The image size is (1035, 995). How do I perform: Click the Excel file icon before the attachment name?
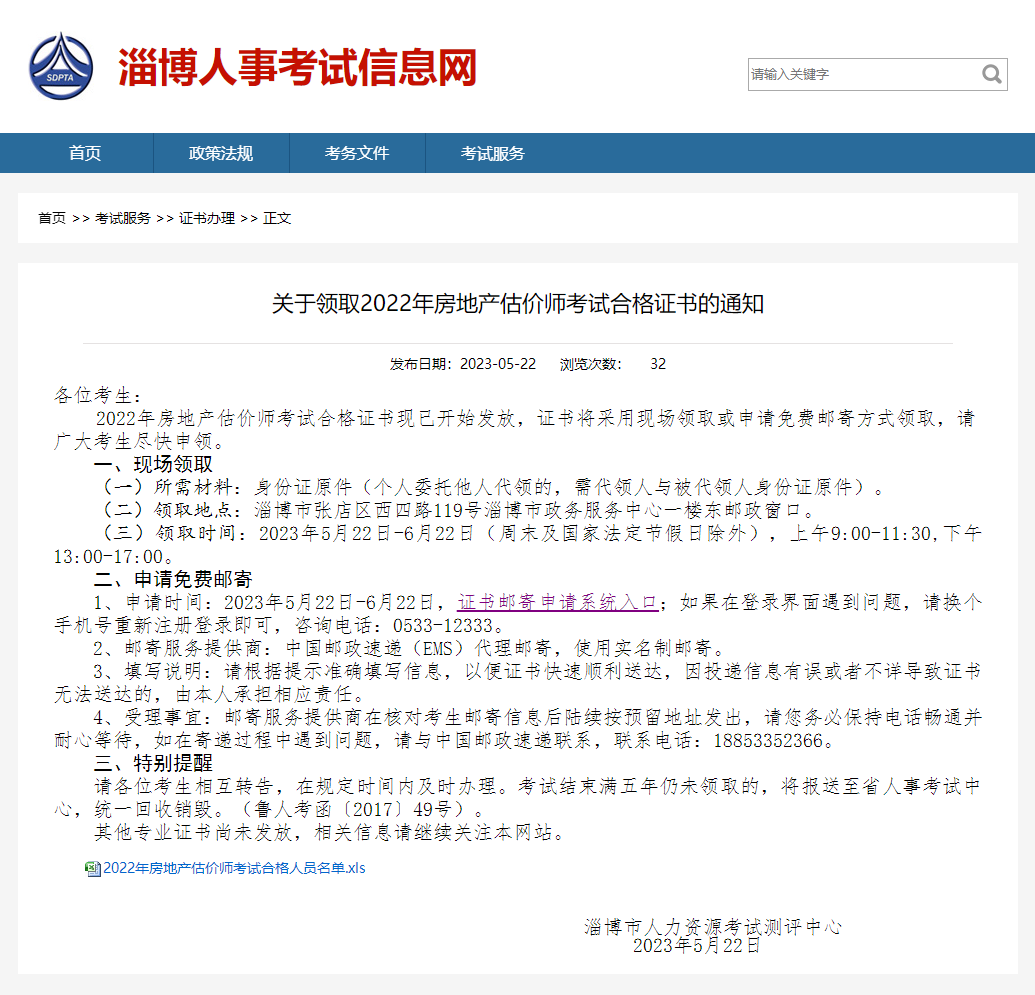tap(92, 868)
